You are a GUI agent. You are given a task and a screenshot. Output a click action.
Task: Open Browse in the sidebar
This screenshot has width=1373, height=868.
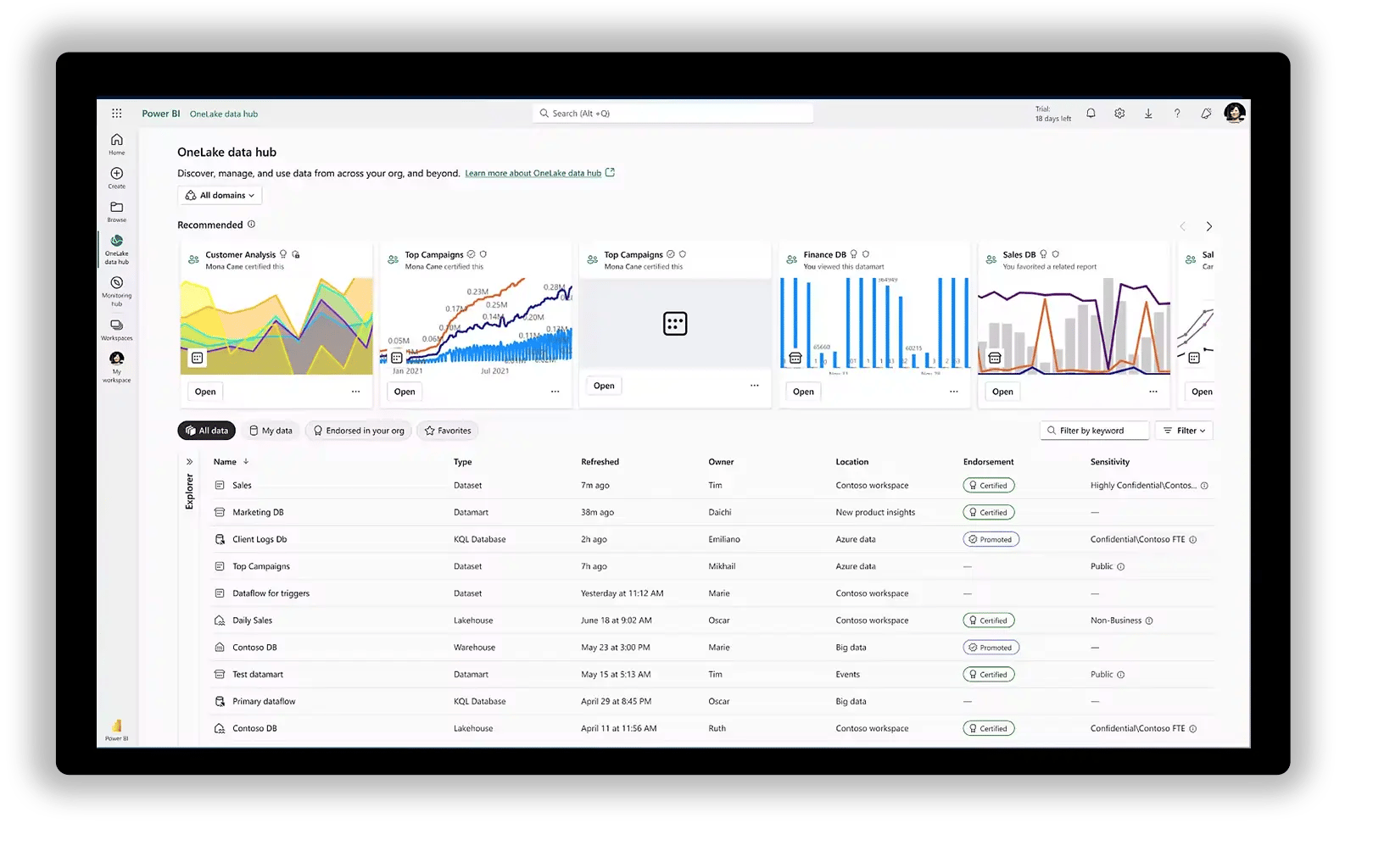click(117, 211)
